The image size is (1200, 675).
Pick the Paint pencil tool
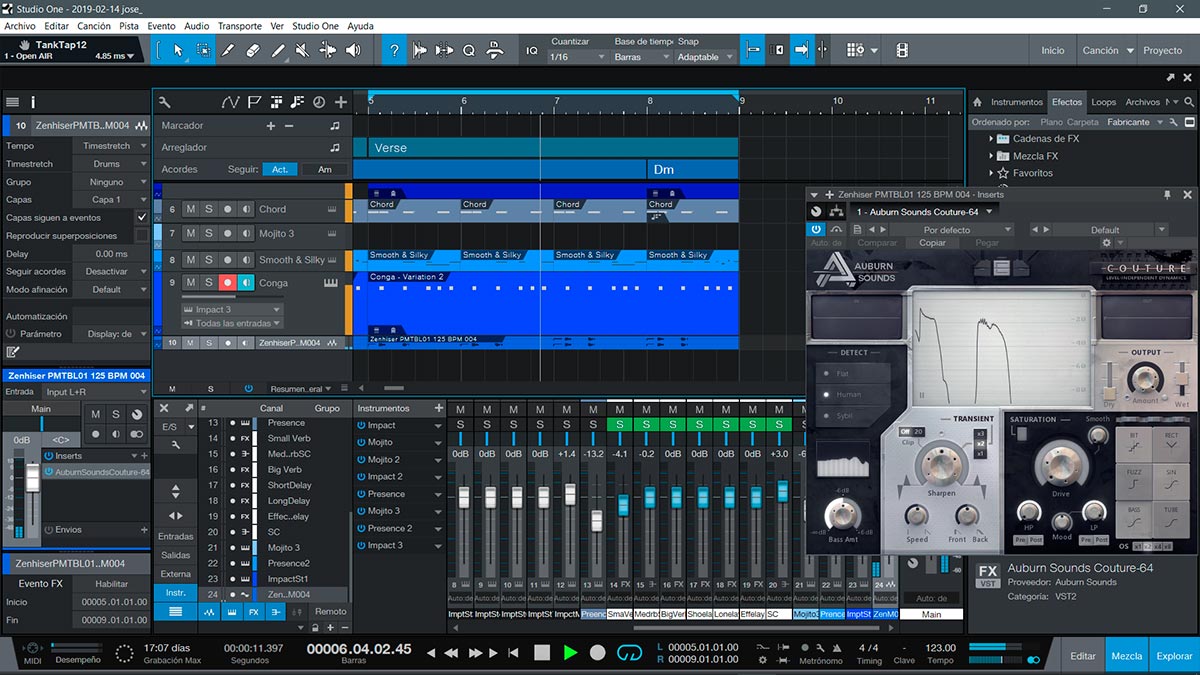(276, 50)
